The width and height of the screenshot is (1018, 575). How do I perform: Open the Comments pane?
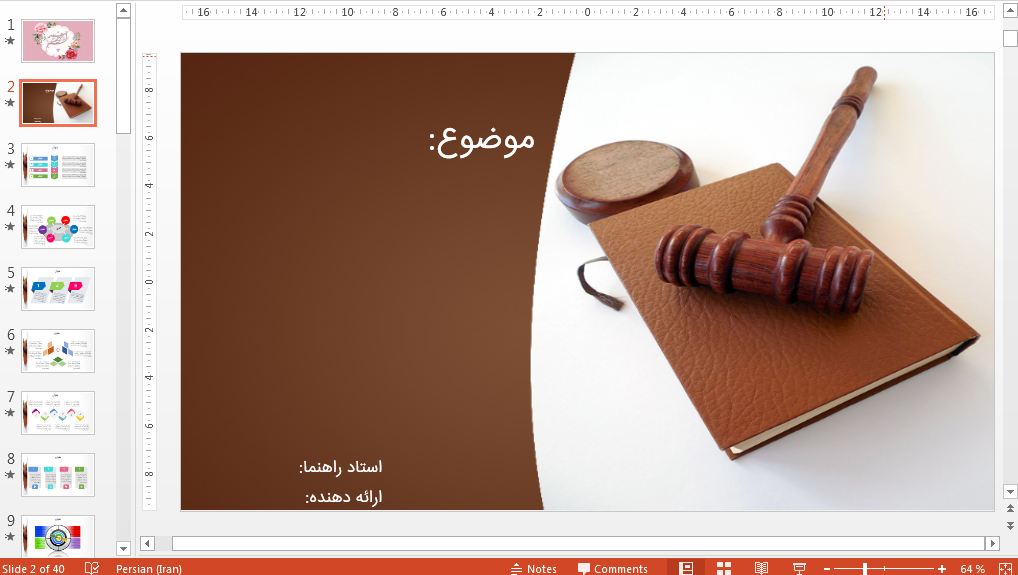point(612,569)
